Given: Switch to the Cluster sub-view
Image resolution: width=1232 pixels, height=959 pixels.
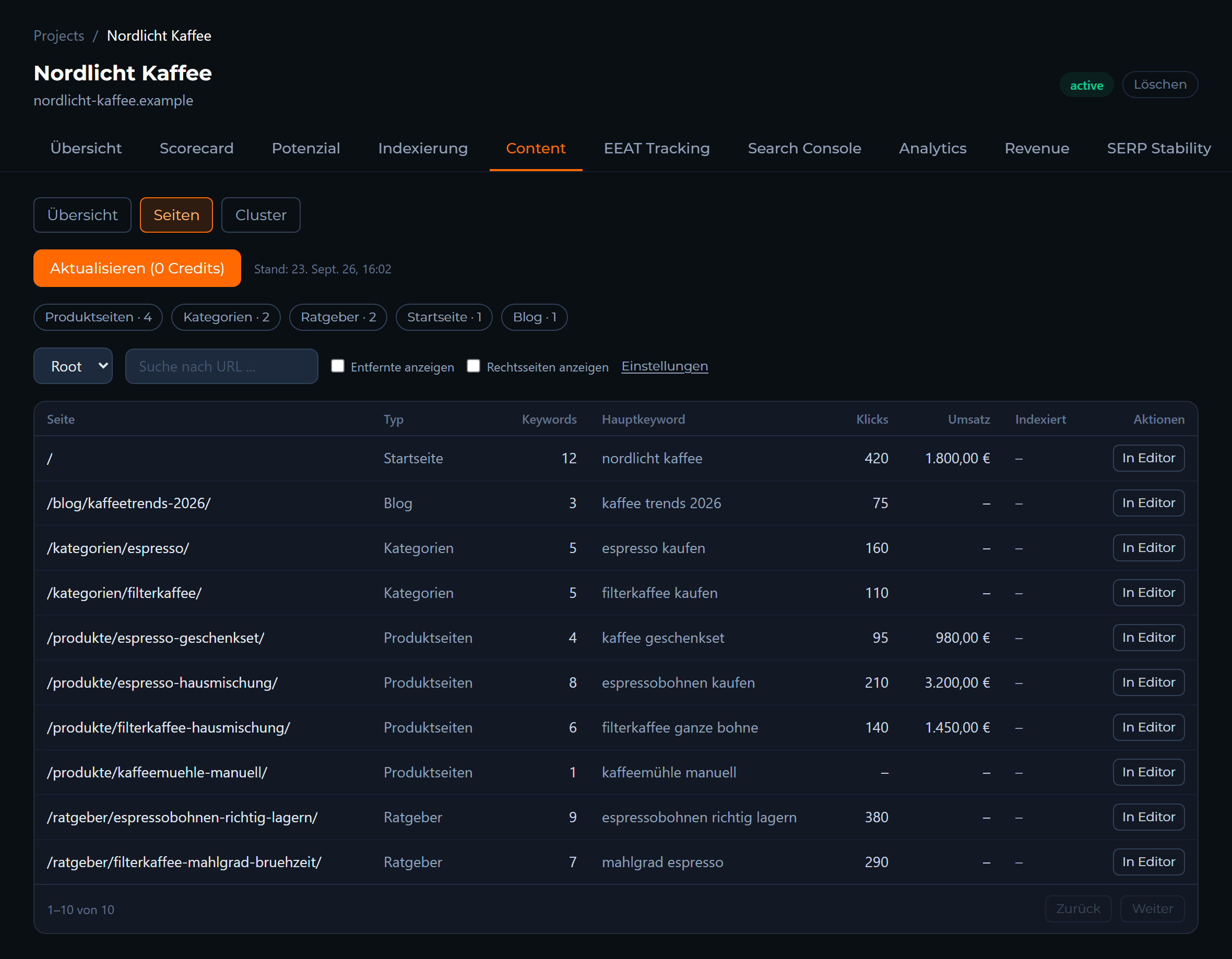Looking at the screenshot, I should (x=260, y=215).
